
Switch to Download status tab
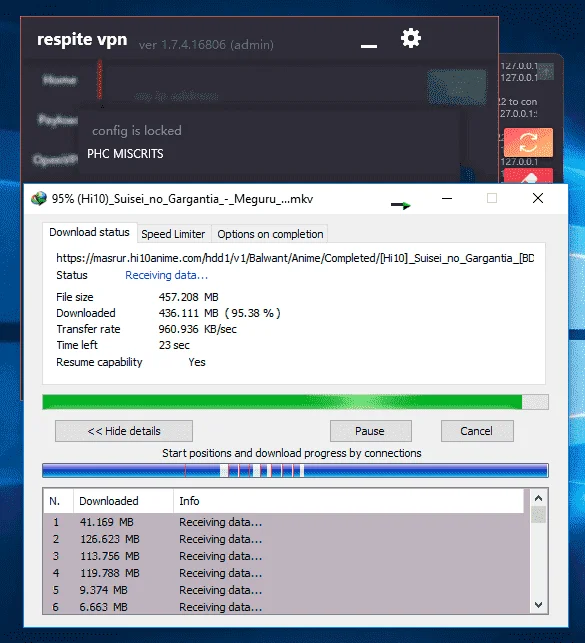point(89,233)
